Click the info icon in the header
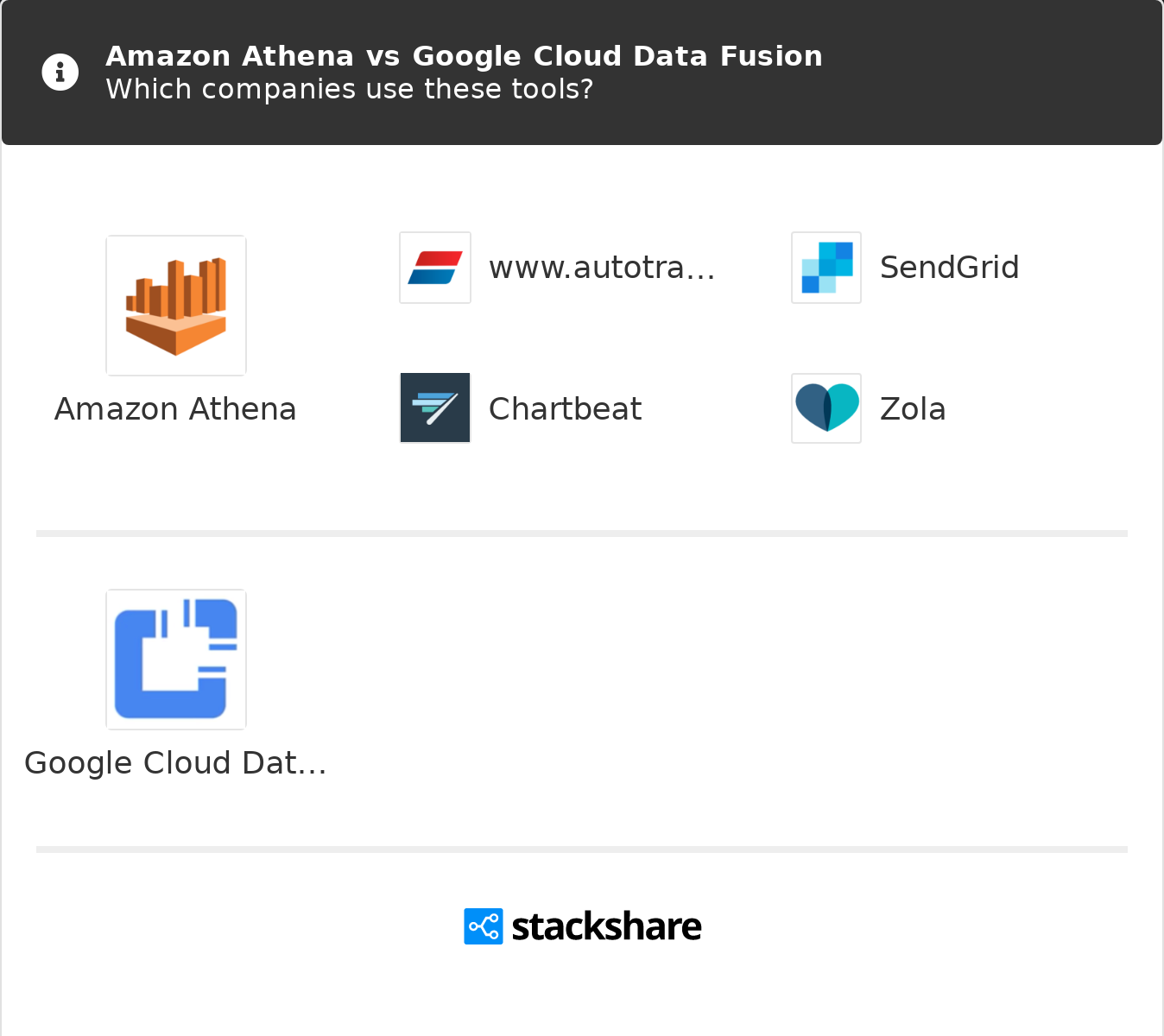 [x=60, y=73]
